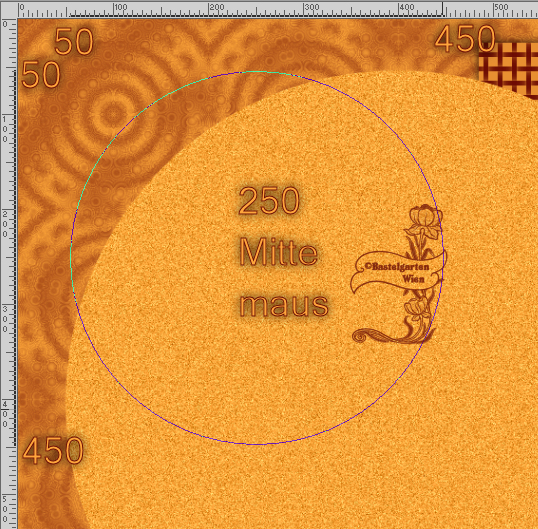Click the "maus" text label
Image resolution: width=538 pixels, height=529 pixels.
[284, 305]
